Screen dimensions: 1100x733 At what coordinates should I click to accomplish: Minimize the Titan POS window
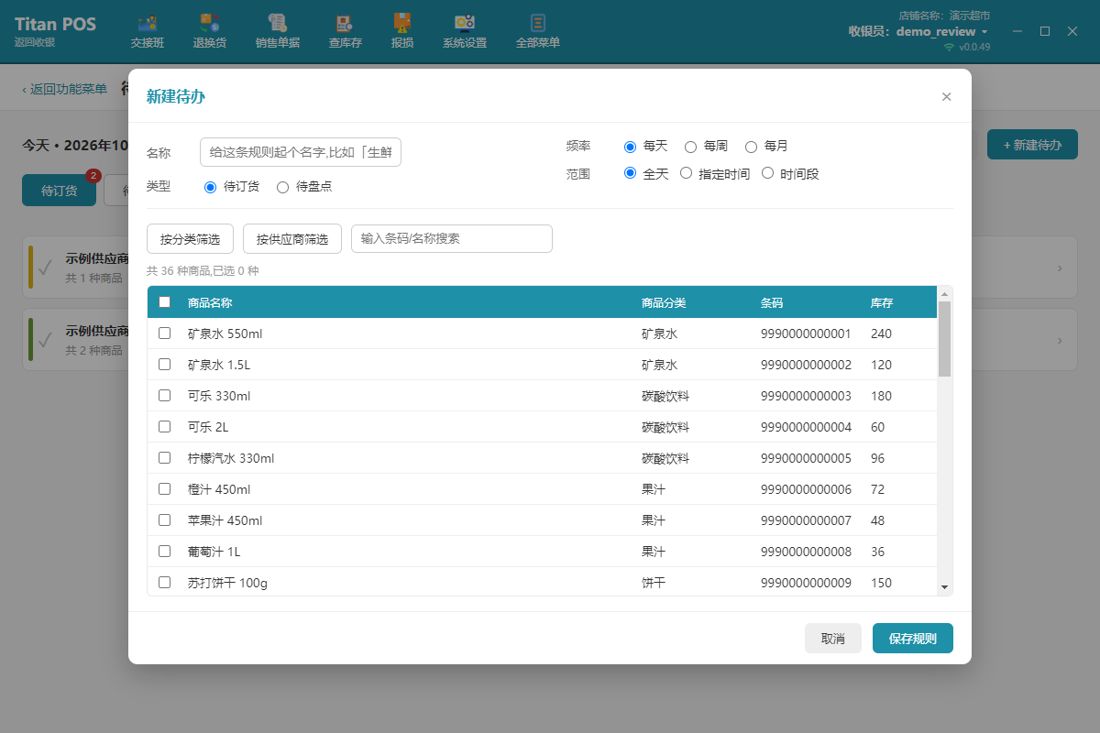point(1017,32)
